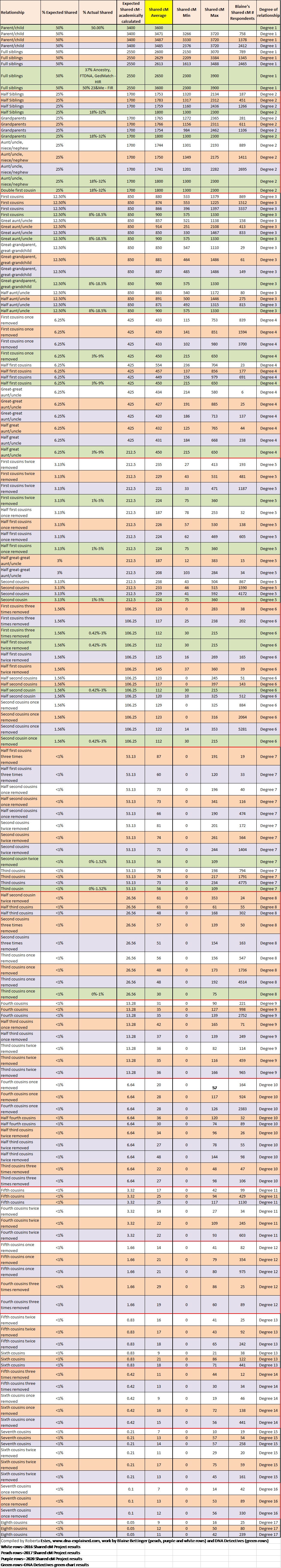Select the % Expected Shared header cell
This screenshot has width=281, height=1568.
click(x=60, y=12)
